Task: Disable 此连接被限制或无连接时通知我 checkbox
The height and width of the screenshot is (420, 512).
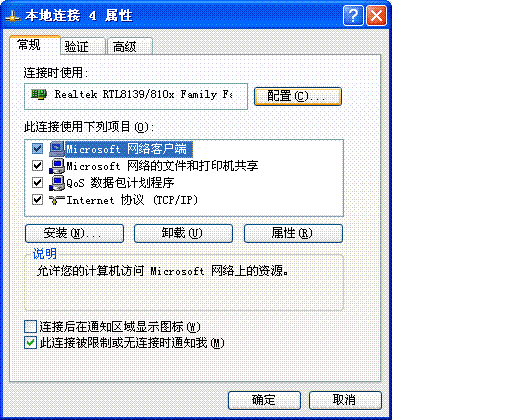Action: point(30,343)
